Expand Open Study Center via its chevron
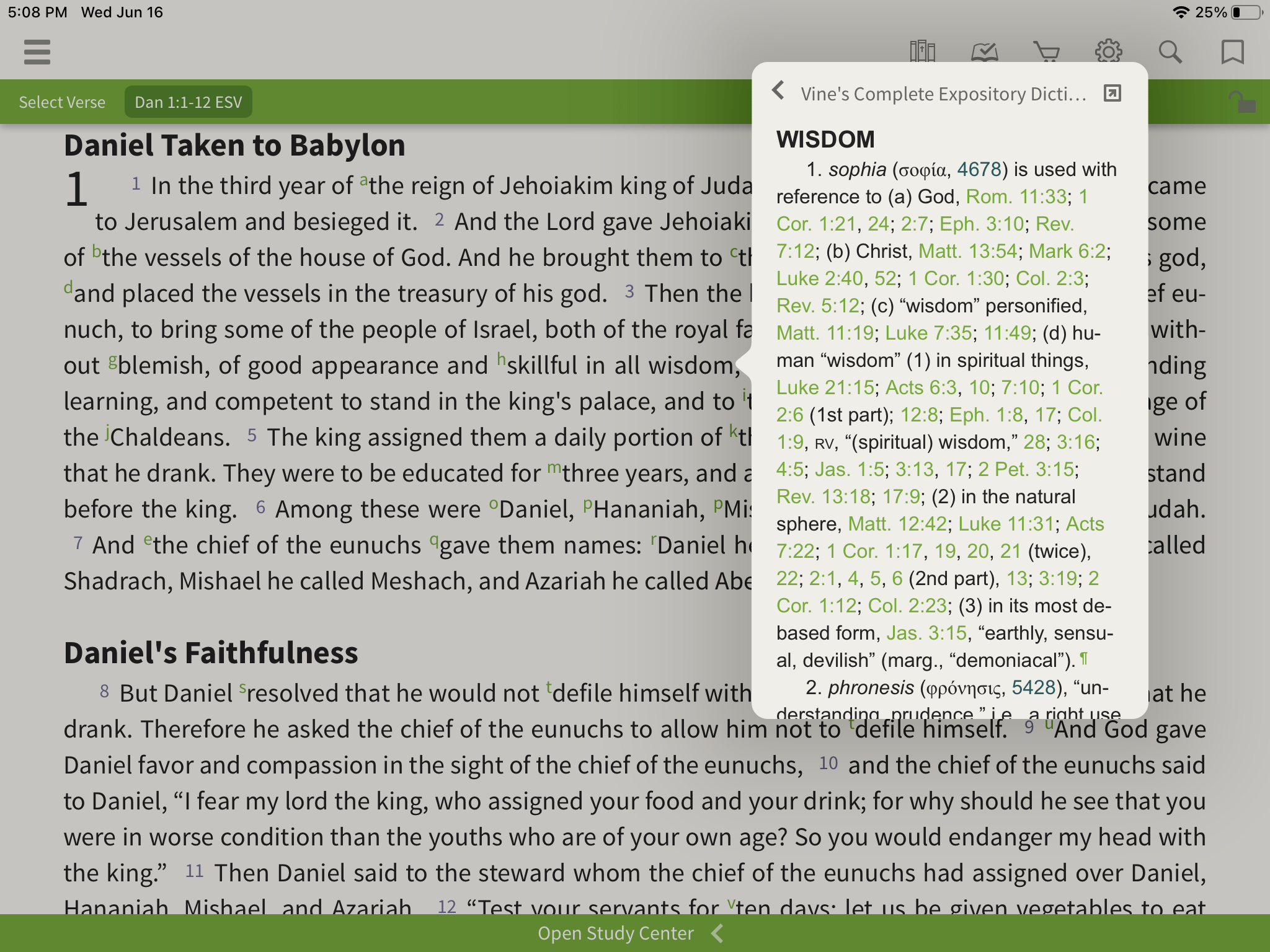1270x952 pixels. tap(716, 933)
